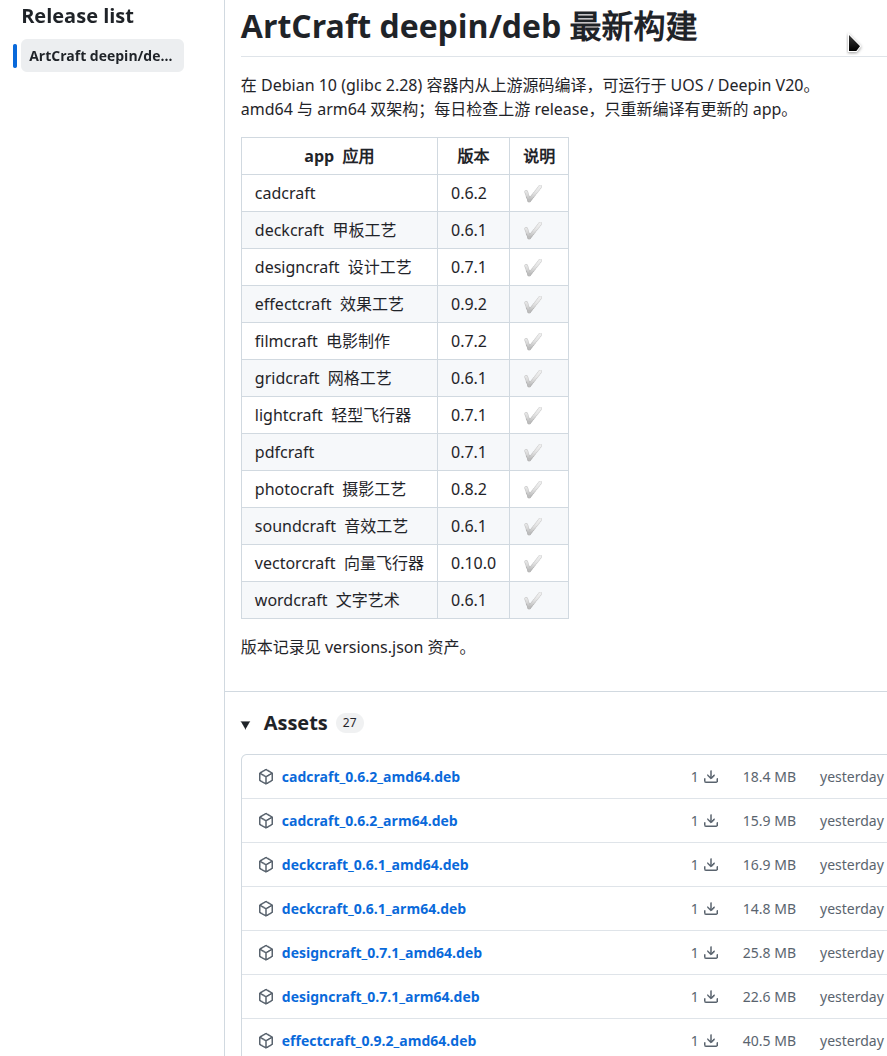
Task: Click download count icon for designcraft_0.7.1_amd64.deb
Action: [x=711, y=952]
